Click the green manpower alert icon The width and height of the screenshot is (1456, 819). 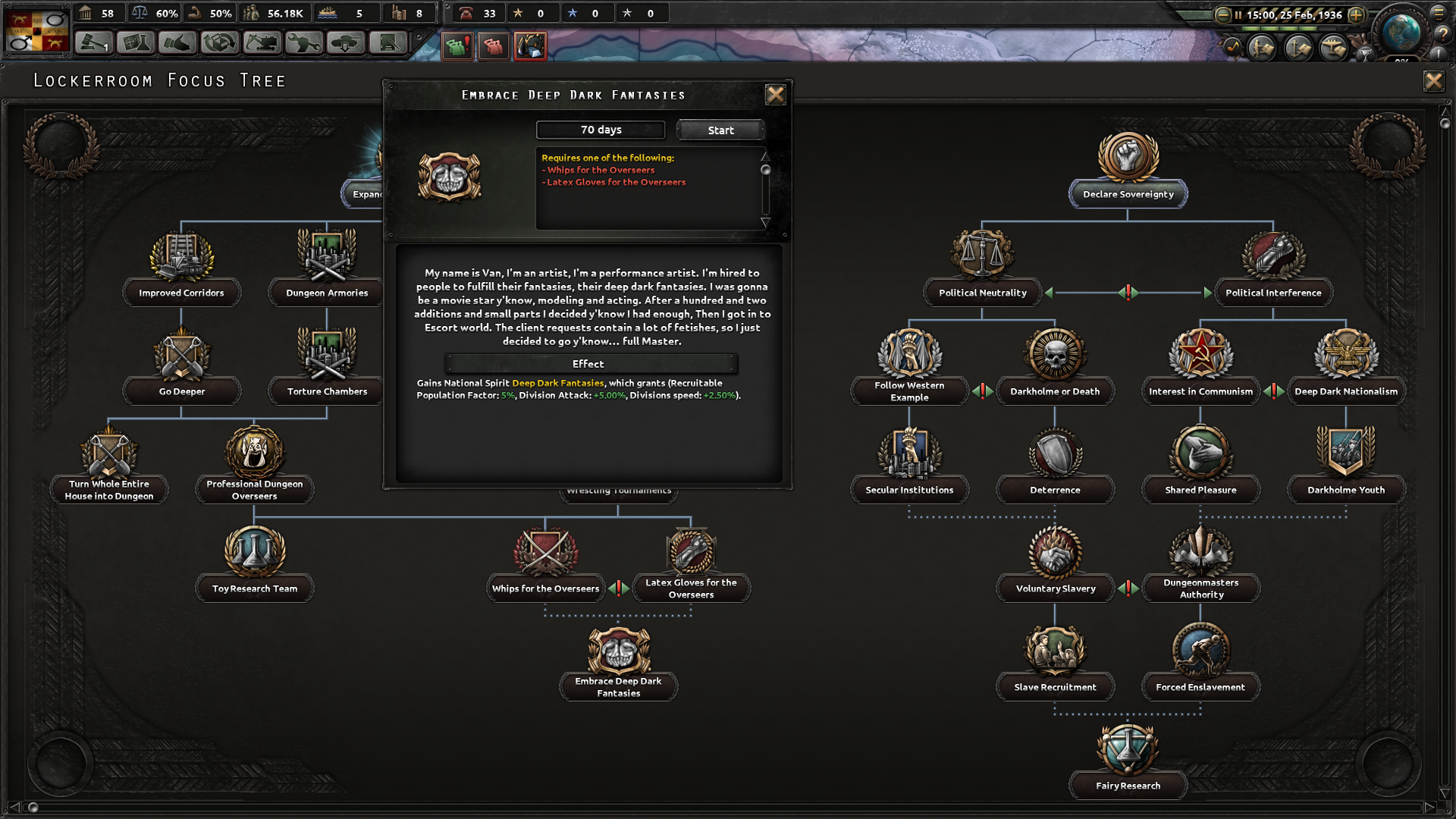(x=457, y=46)
